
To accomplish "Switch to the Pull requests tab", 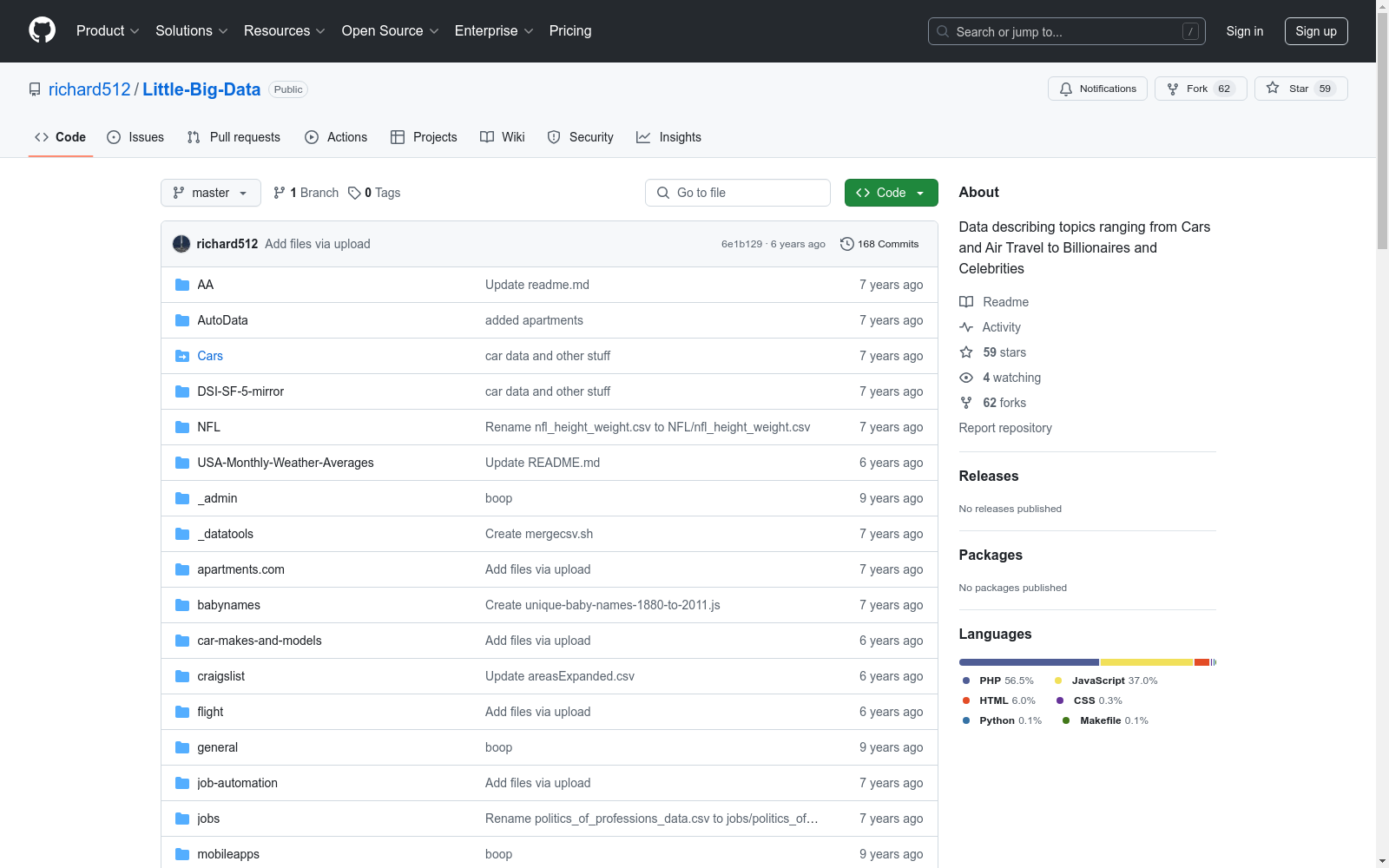I will [x=234, y=137].
